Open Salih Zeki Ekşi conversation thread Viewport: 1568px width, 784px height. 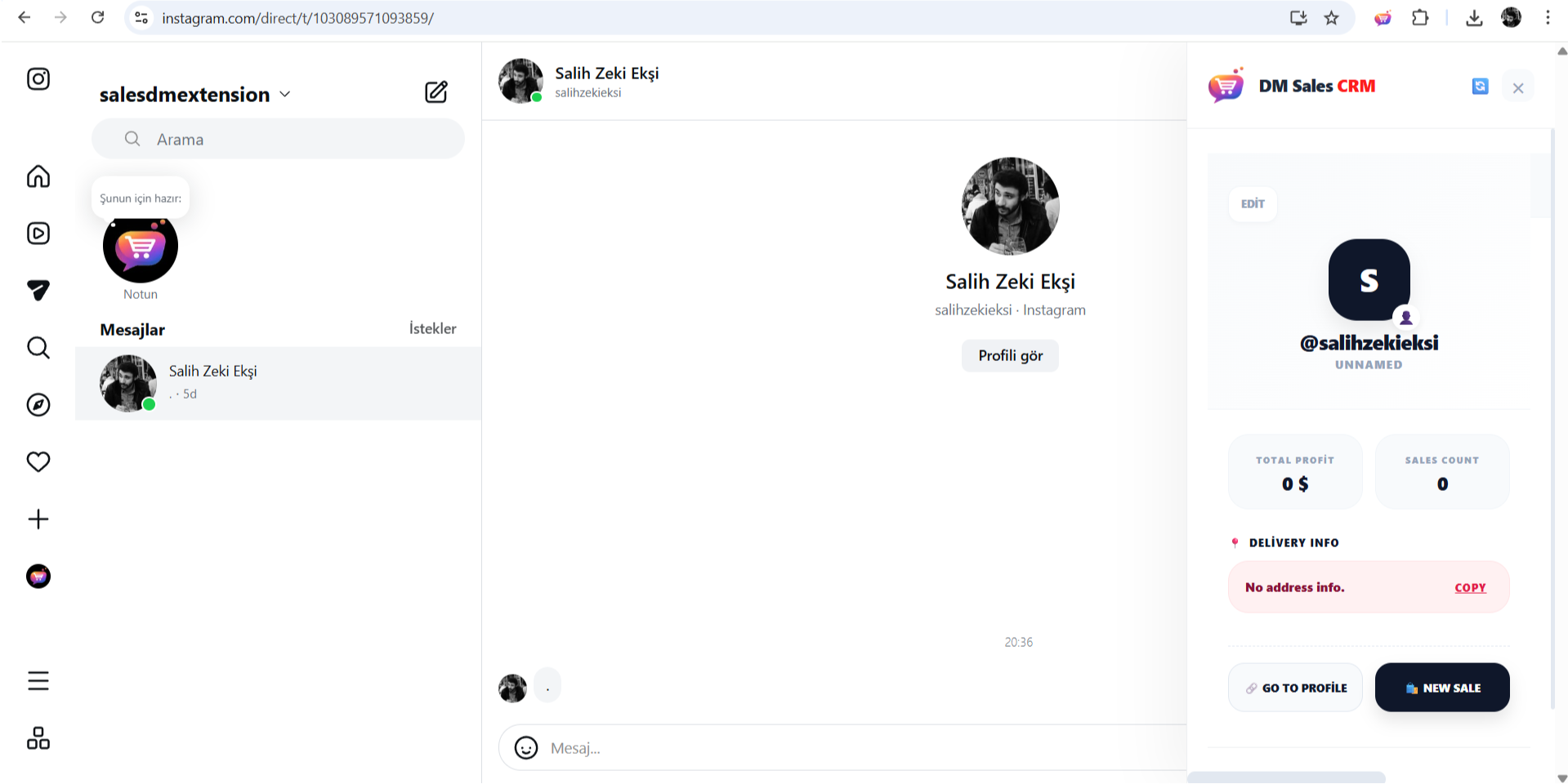[278, 383]
